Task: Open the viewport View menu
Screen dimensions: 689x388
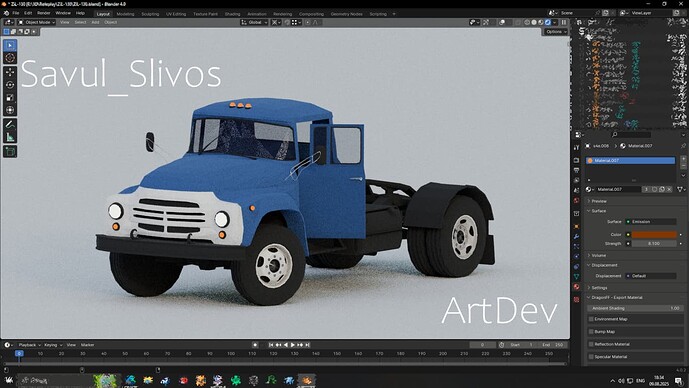Action: pos(65,22)
